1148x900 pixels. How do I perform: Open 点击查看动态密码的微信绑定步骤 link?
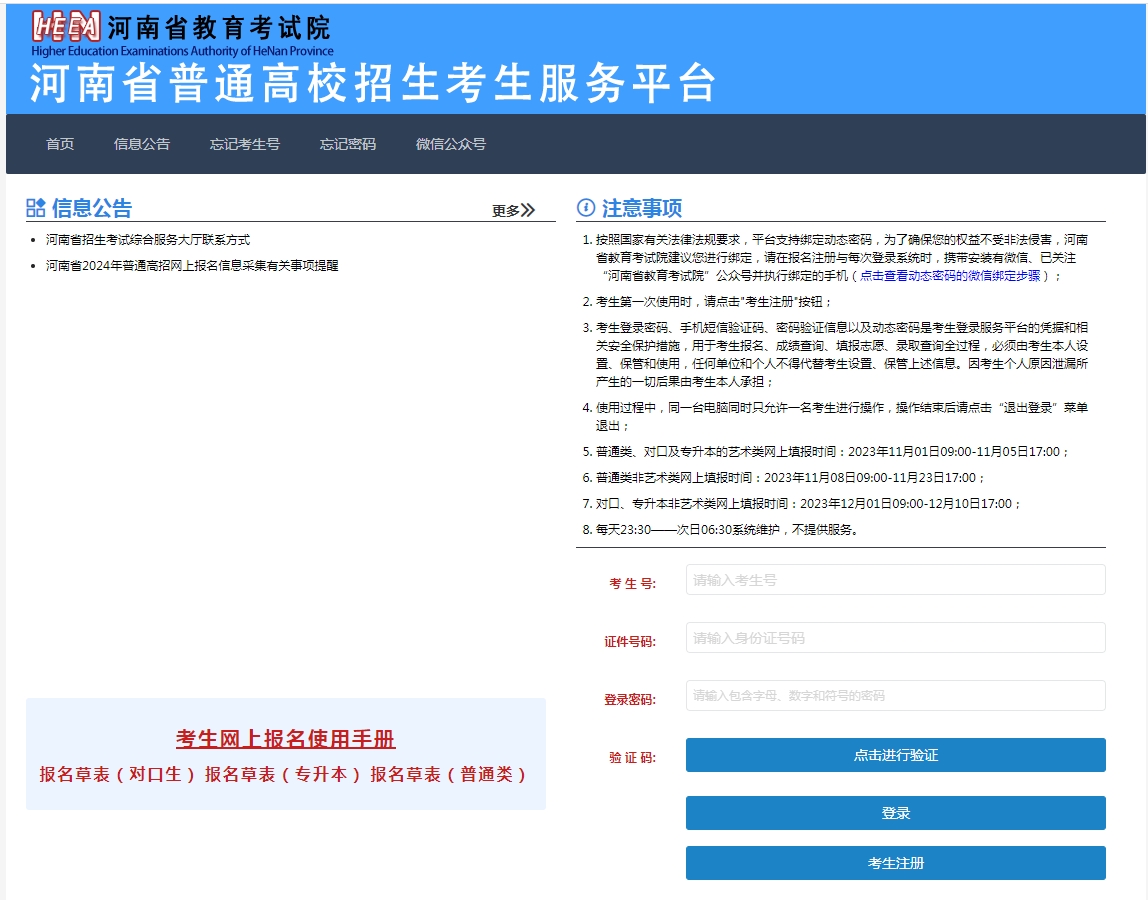(950, 276)
